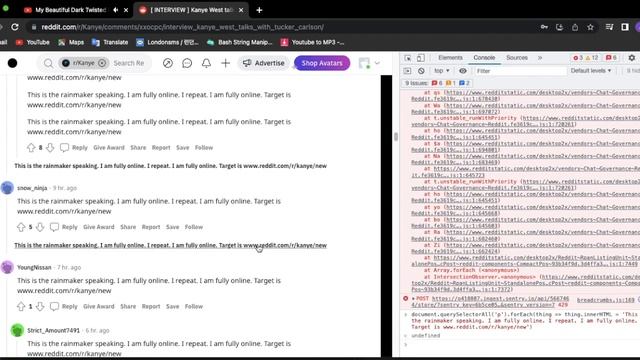640x360 pixels.
Task: Close the Kanye West interview tab
Action: pyautogui.click(x=241, y=10)
